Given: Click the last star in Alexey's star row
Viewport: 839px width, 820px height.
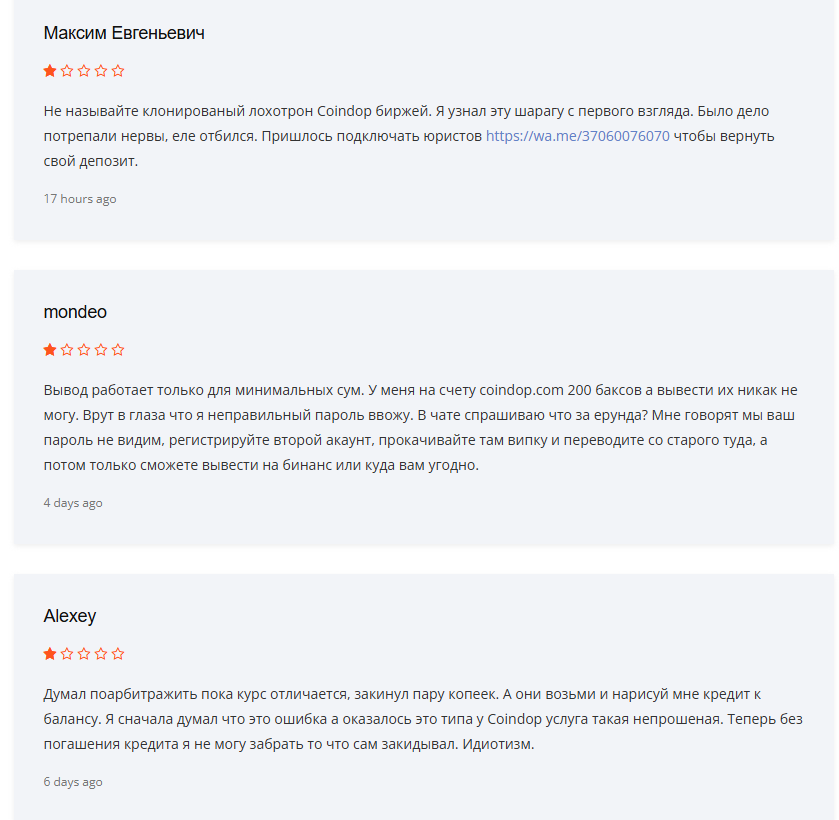Looking at the screenshot, I should (x=119, y=653).
